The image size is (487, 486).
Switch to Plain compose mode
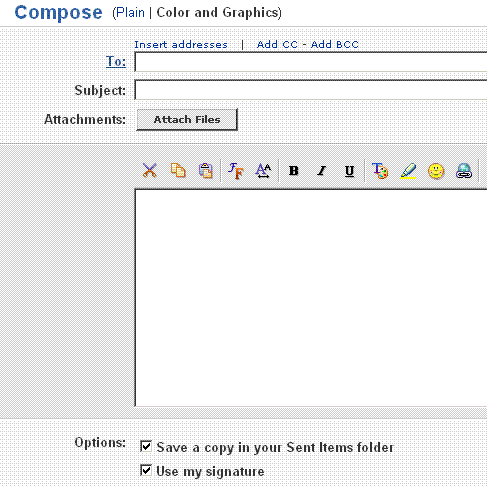[130, 13]
